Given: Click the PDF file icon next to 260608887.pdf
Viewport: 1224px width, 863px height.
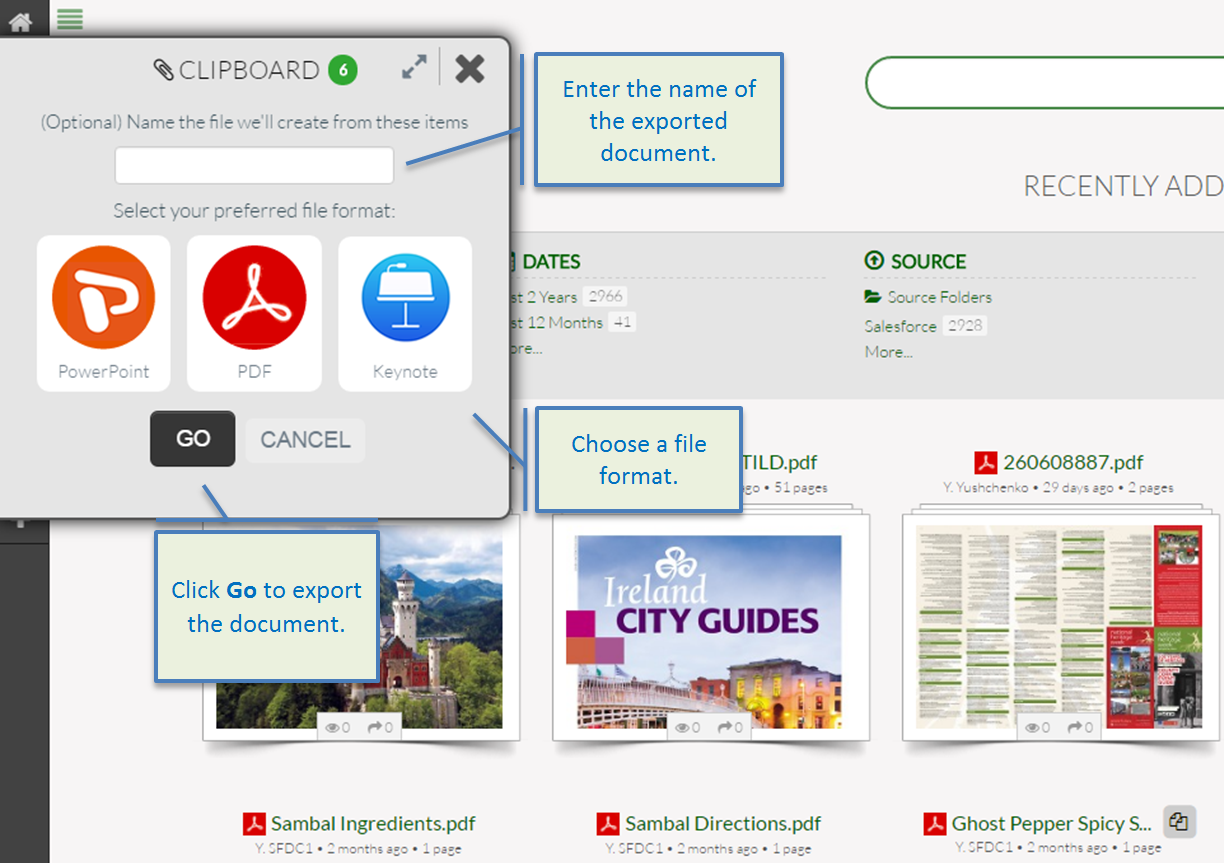Looking at the screenshot, I should 984,462.
